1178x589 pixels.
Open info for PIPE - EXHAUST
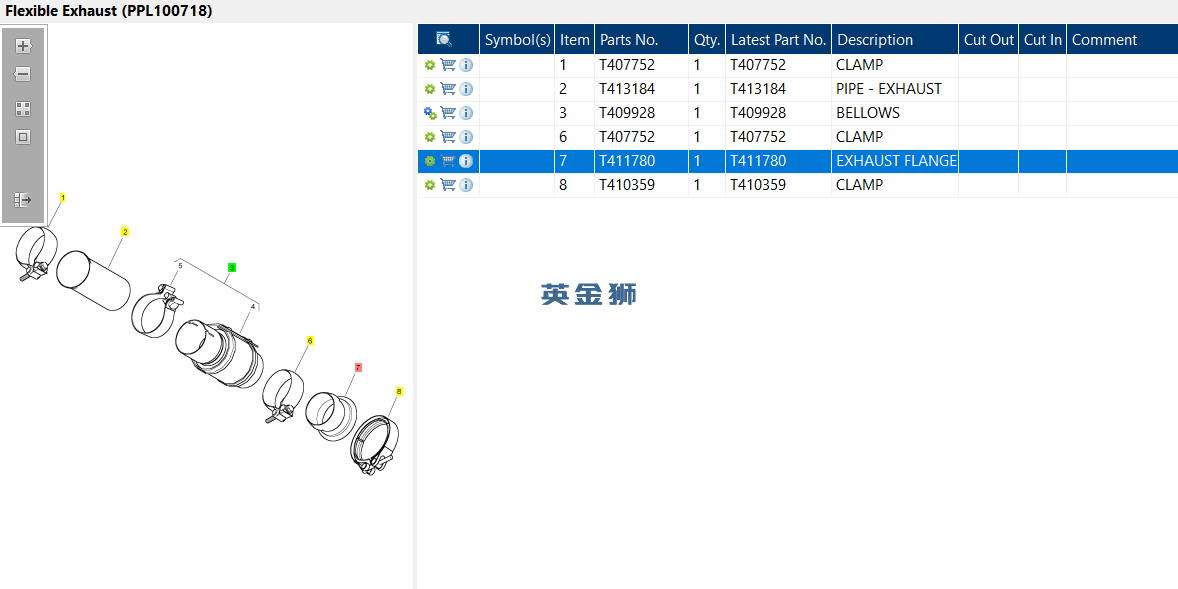pyautogui.click(x=466, y=89)
